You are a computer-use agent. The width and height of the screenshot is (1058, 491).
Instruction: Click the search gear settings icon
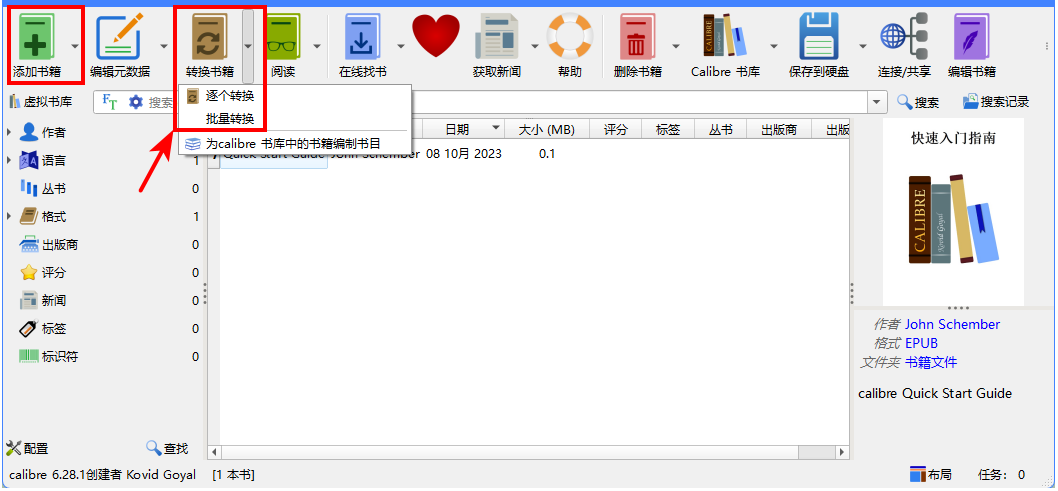[136, 102]
